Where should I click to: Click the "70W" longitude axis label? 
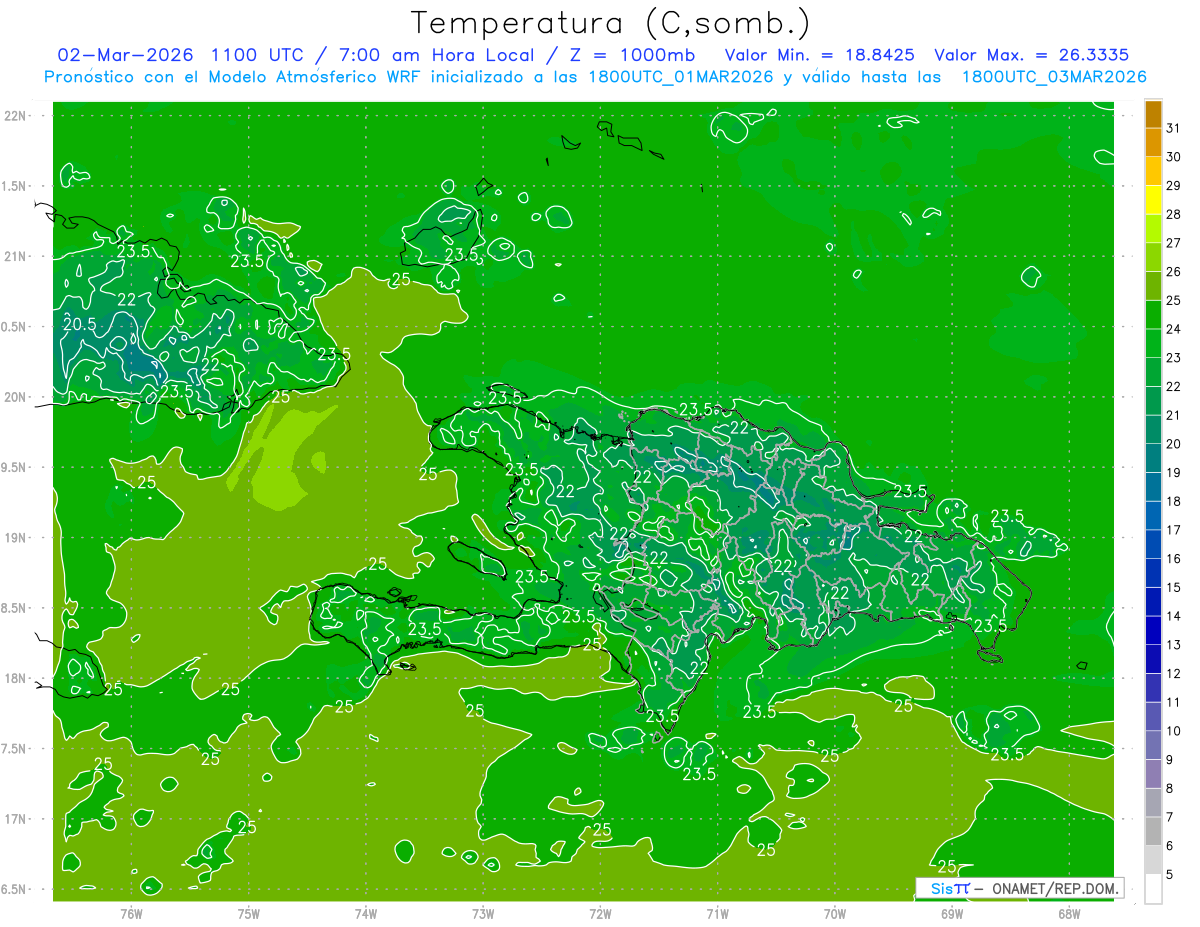click(834, 913)
